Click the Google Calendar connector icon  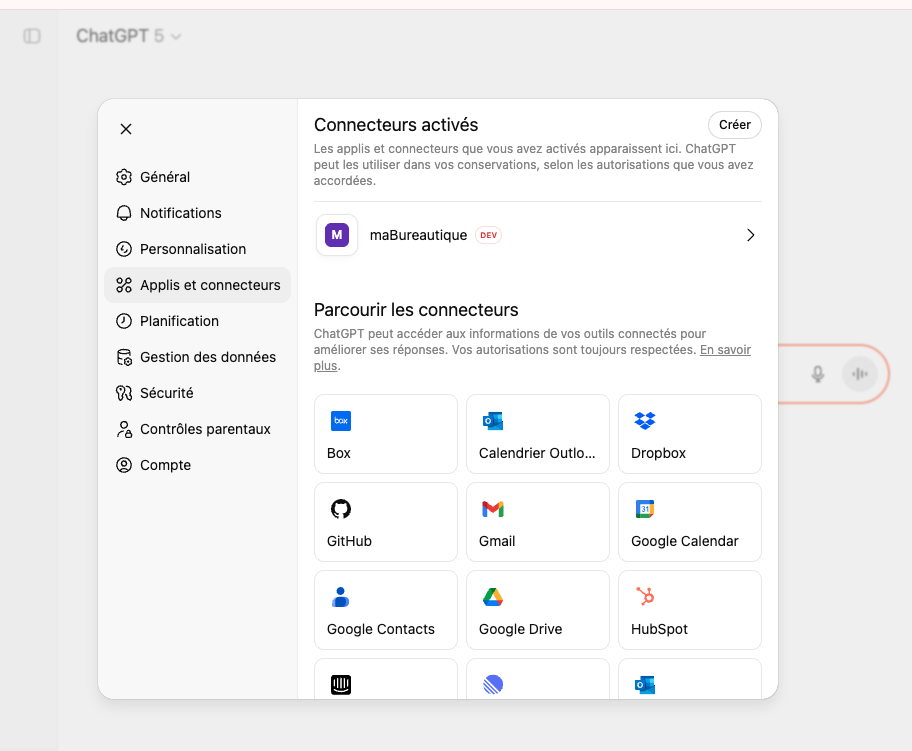pos(645,509)
